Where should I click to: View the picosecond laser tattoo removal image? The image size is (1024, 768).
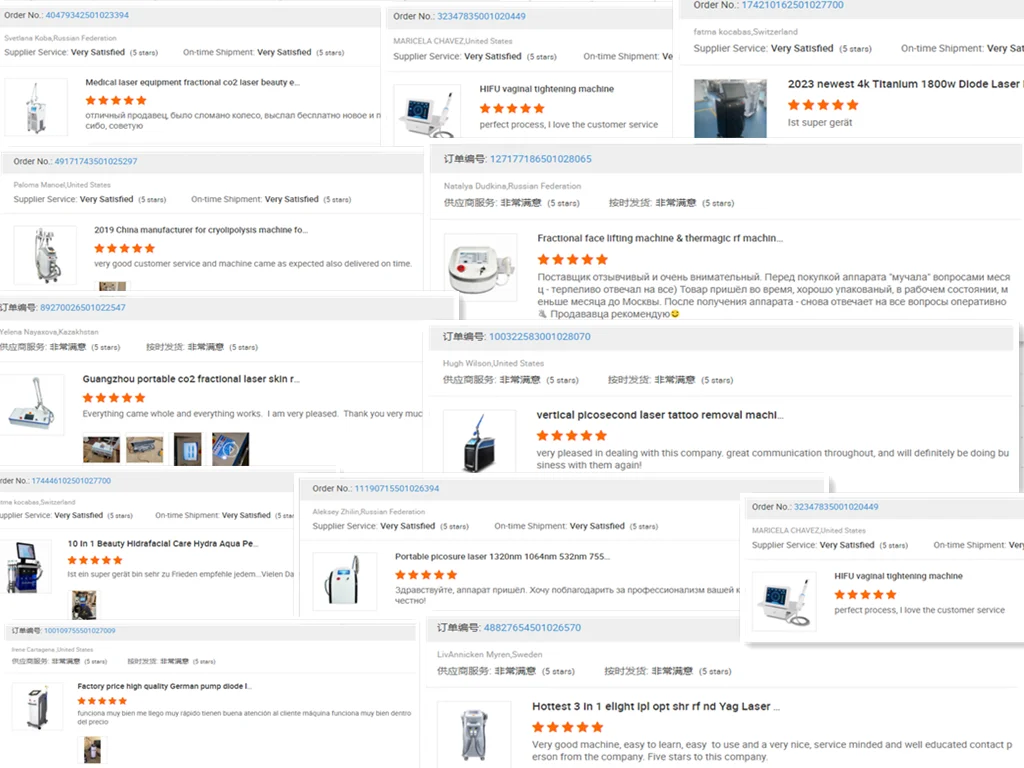pyautogui.click(x=479, y=442)
